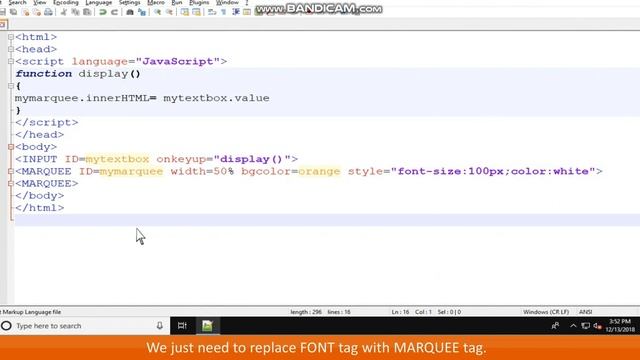640x360 pixels.
Task: Click the Notepad++ taskbar icon
Action: (x=207, y=326)
